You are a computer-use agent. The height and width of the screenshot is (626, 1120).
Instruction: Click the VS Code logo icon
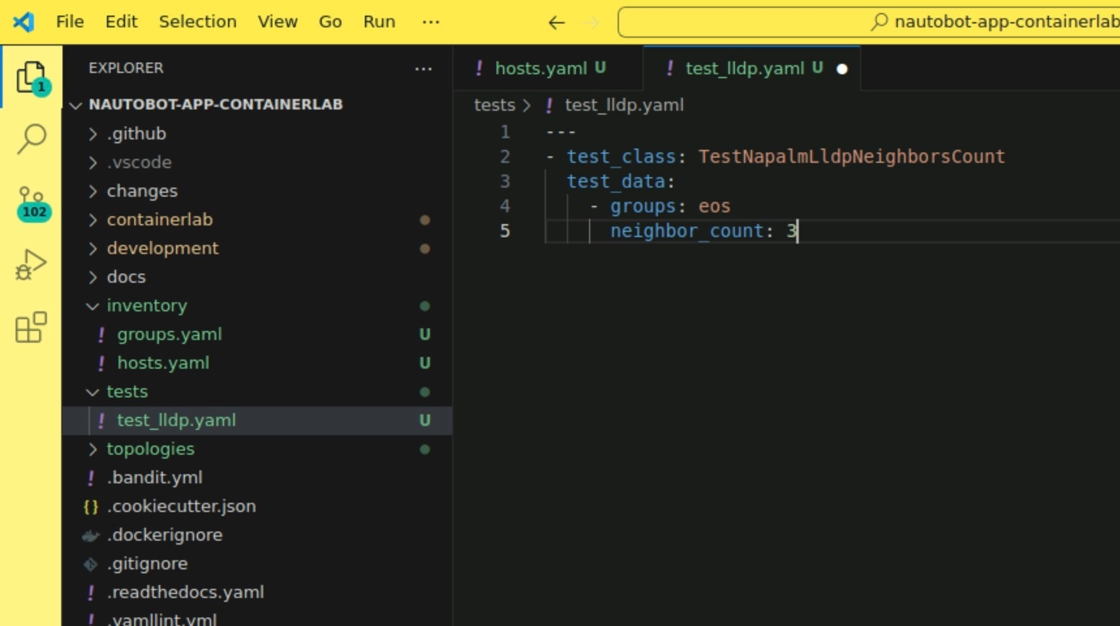click(x=23, y=22)
